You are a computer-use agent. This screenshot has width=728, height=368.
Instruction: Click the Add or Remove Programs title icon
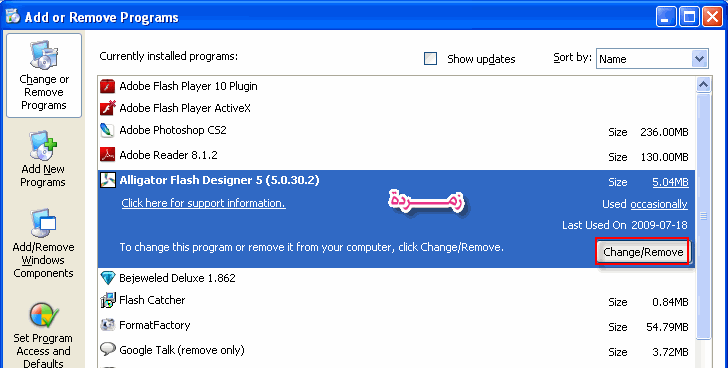coord(13,17)
